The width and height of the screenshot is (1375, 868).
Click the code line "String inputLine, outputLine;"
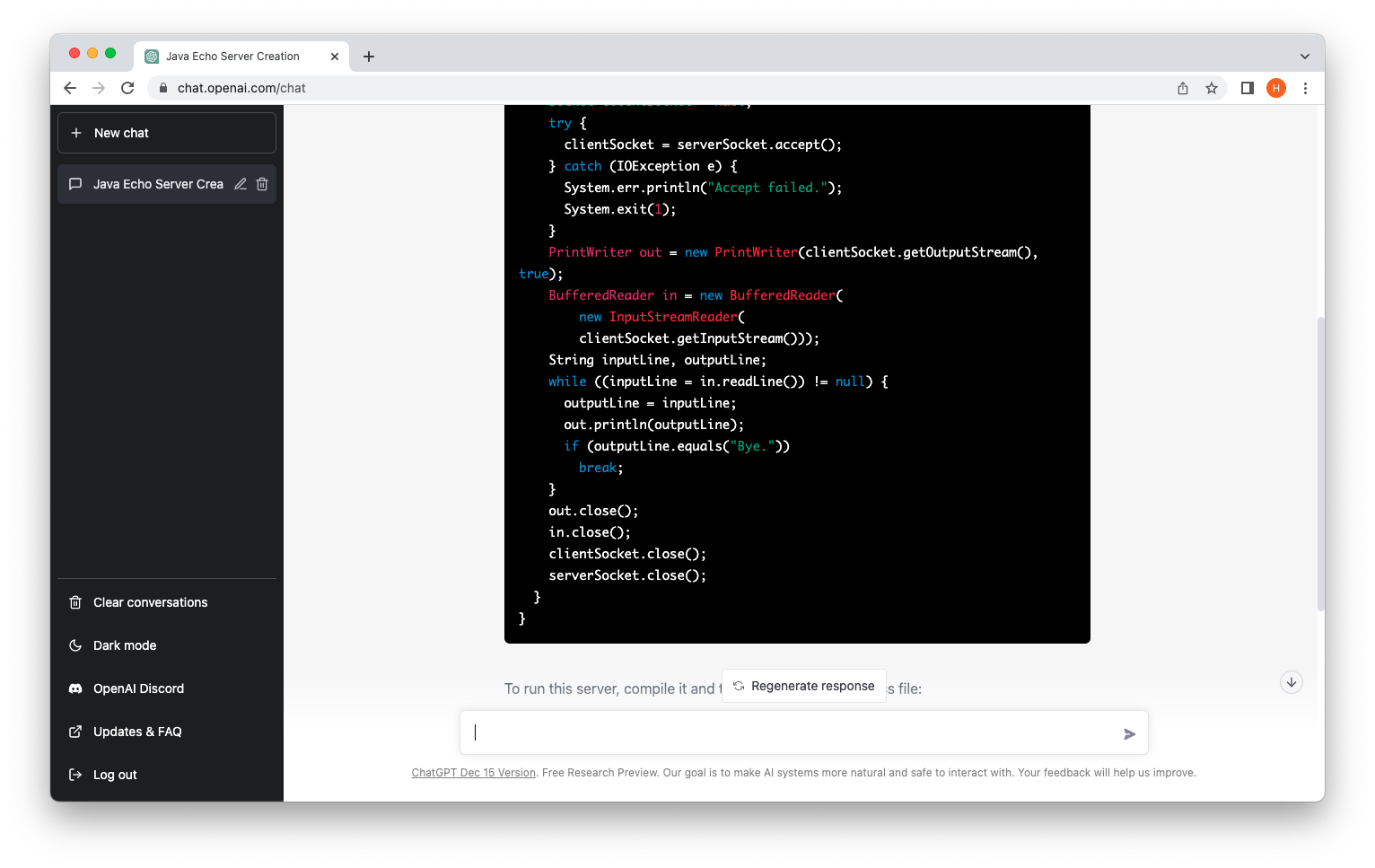[658, 360]
